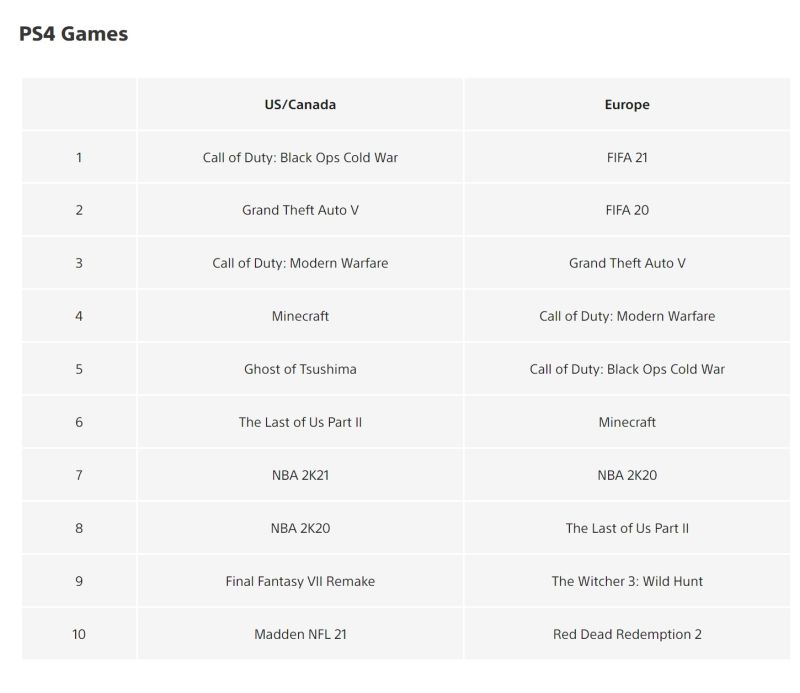Select Red Dead Redemption 2 entry
Viewport: 800px width, 693px height.
pyautogui.click(x=627, y=634)
